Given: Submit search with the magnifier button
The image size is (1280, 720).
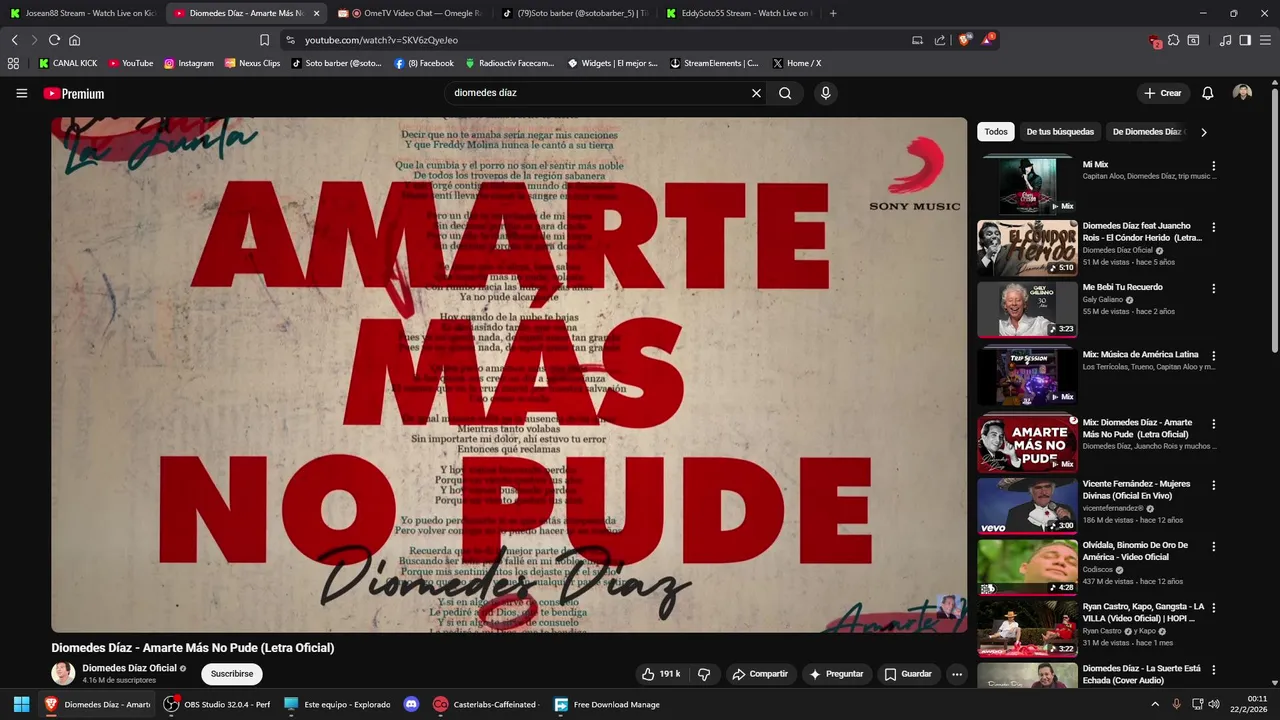Looking at the screenshot, I should [x=785, y=93].
